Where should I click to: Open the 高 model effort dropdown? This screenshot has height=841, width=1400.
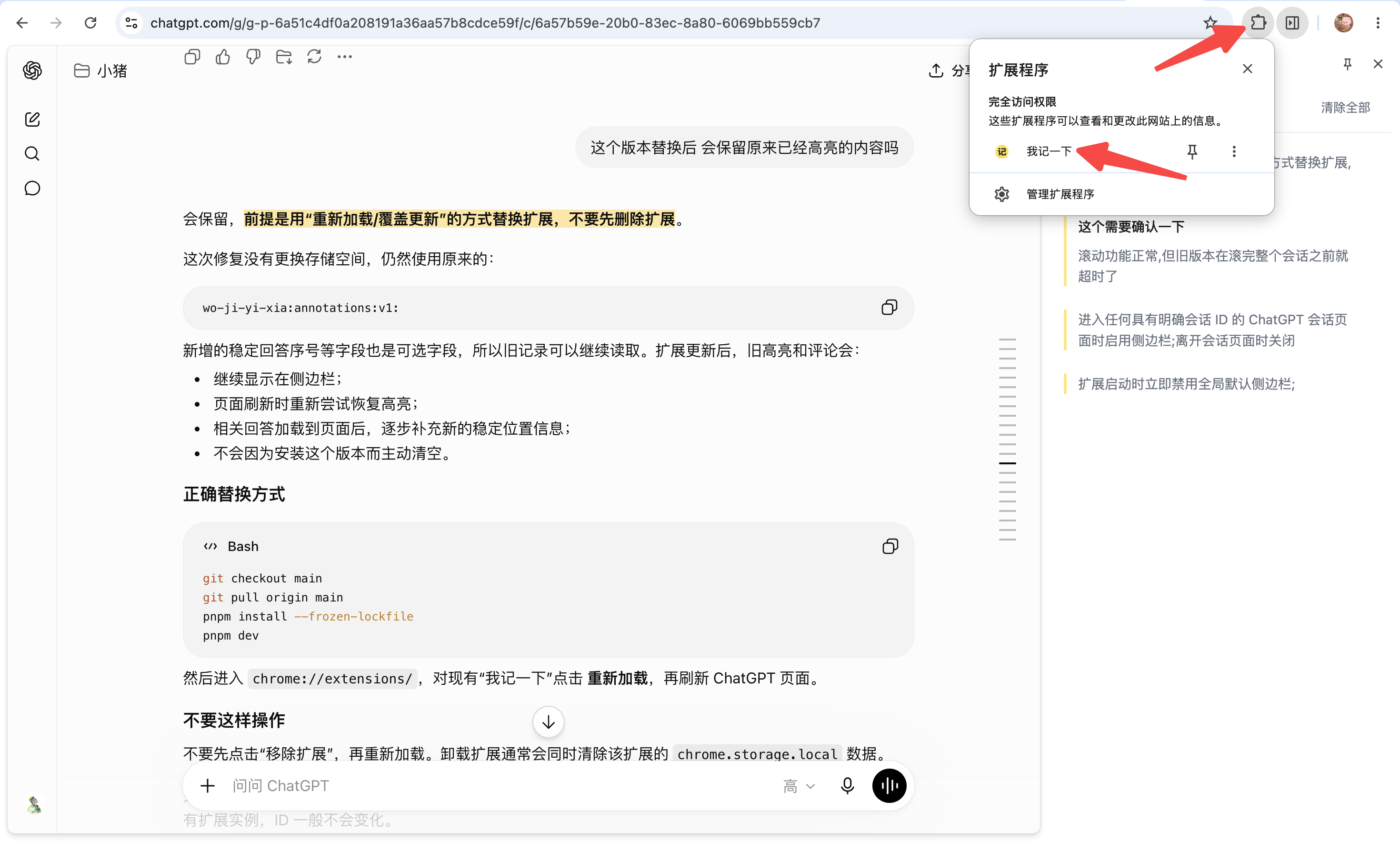click(799, 786)
